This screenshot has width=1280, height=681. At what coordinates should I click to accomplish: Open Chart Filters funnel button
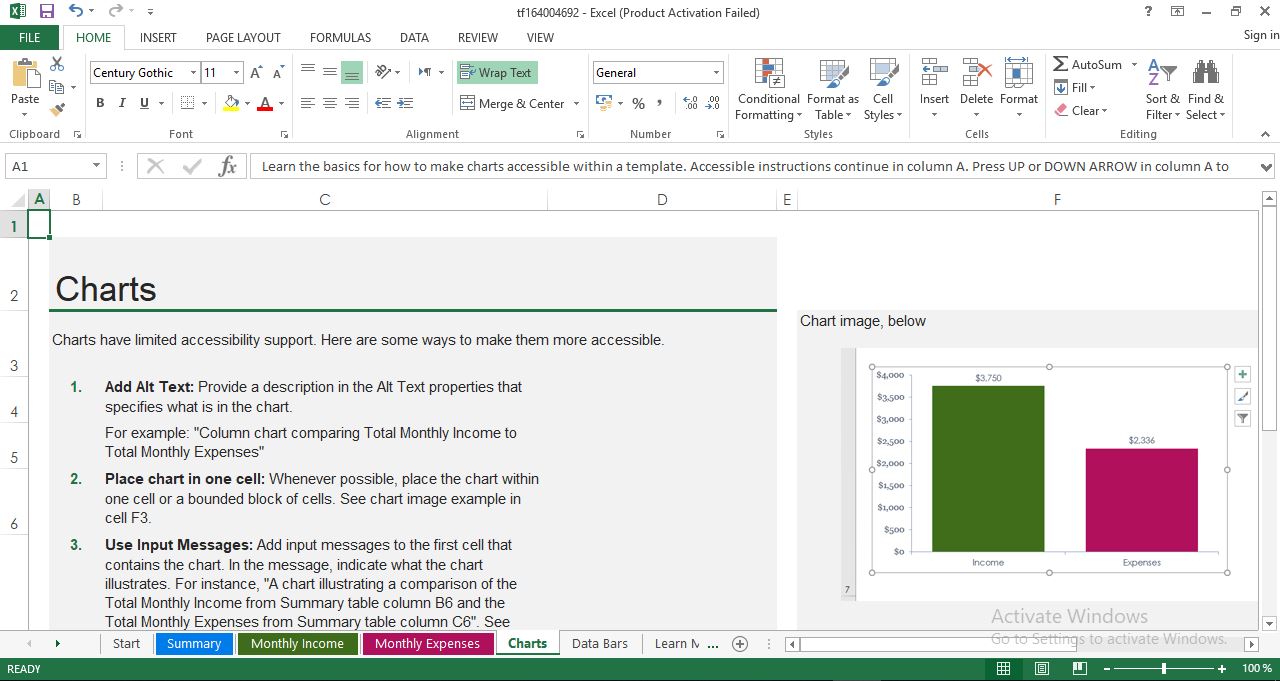pos(1242,419)
